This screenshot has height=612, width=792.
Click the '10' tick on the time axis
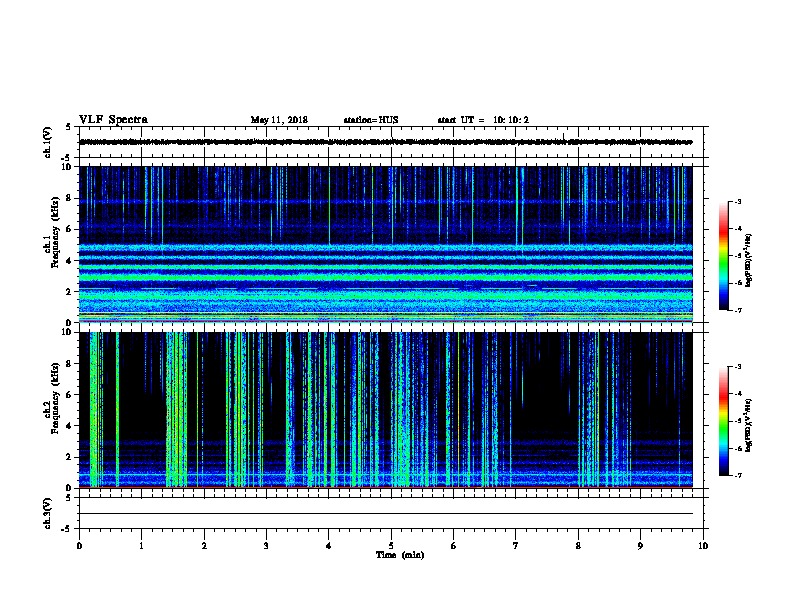click(703, 546)
